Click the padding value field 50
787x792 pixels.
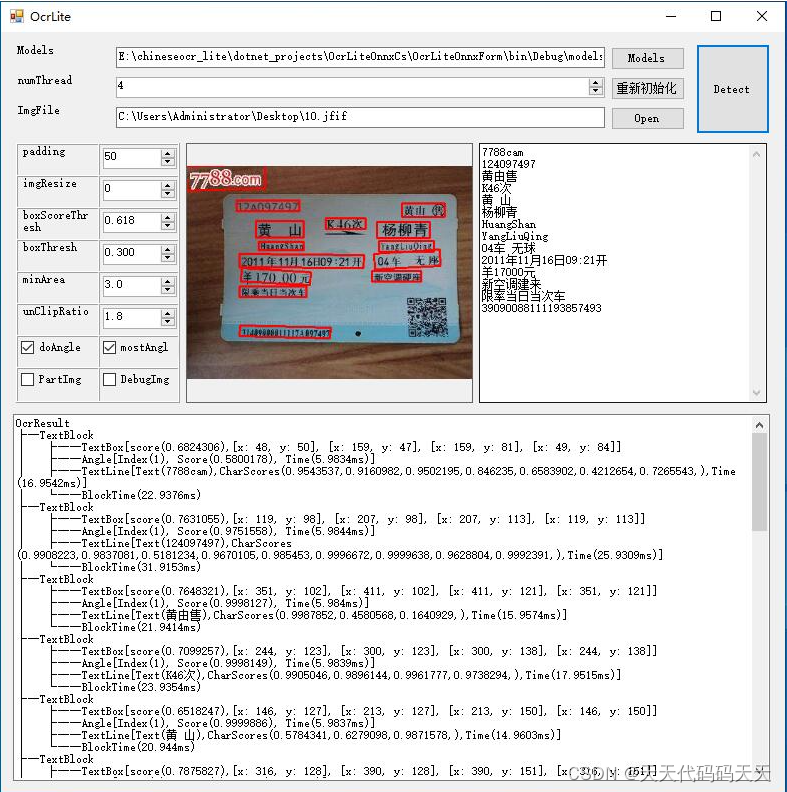(x=132, y=157)
